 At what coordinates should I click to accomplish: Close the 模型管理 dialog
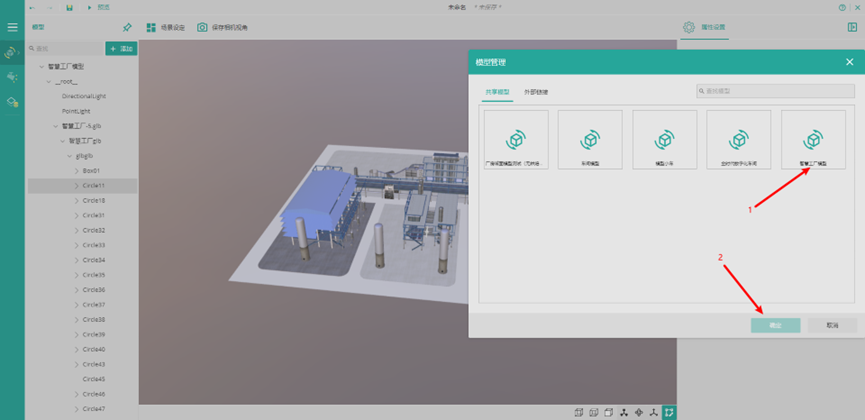[x=850, y=62]
